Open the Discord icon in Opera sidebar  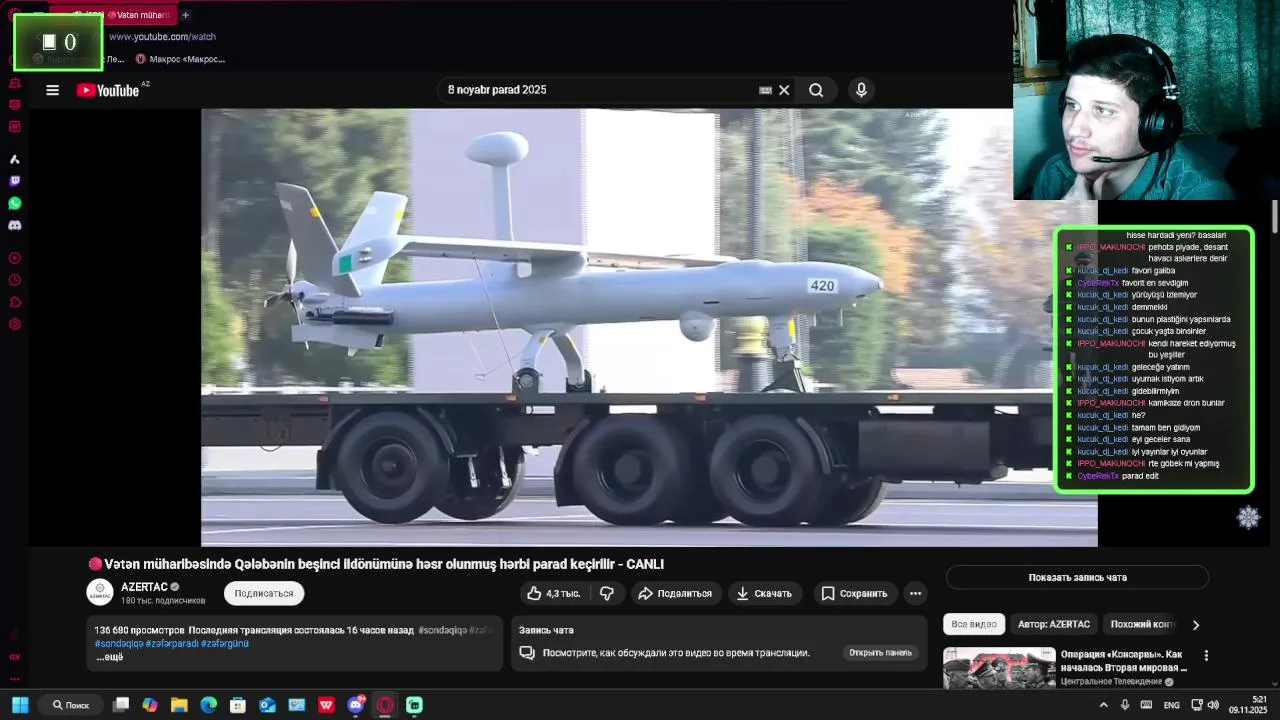point(15,225)
